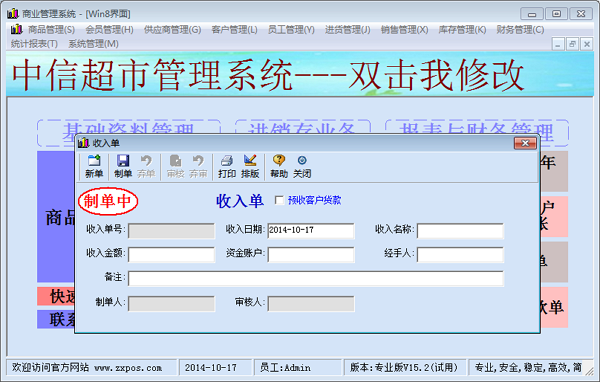600x382 pixels.
Task: Minimize the inner MDI child window
Action: pos(558,44)
